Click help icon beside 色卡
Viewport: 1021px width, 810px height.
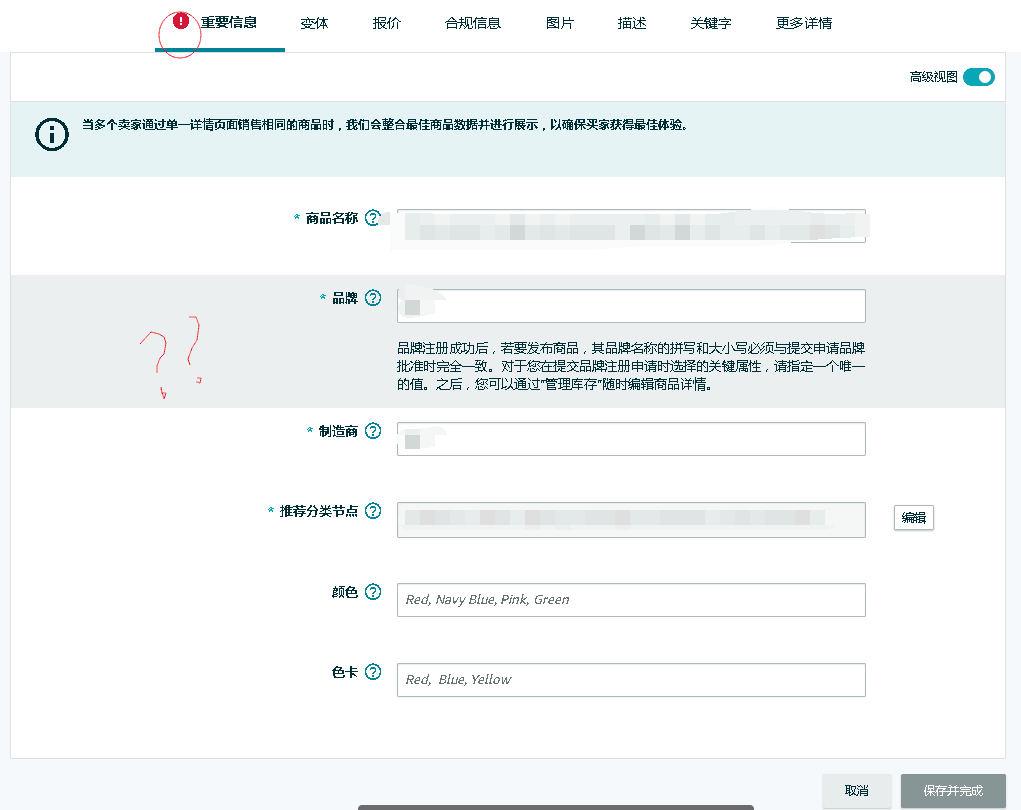(x=373, y=672)
